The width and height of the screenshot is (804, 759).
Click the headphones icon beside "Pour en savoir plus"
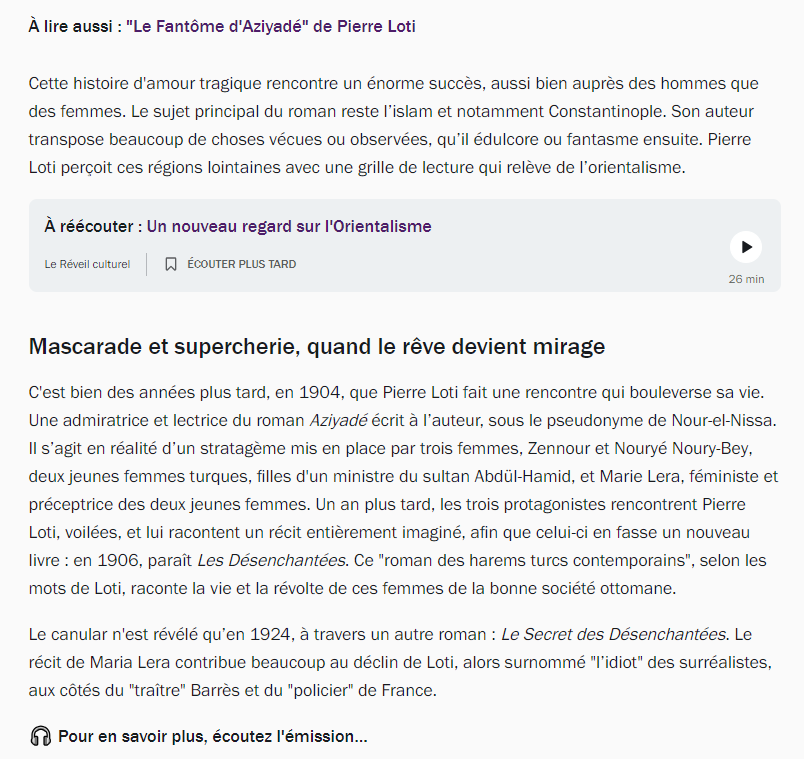tap(40, 737)
